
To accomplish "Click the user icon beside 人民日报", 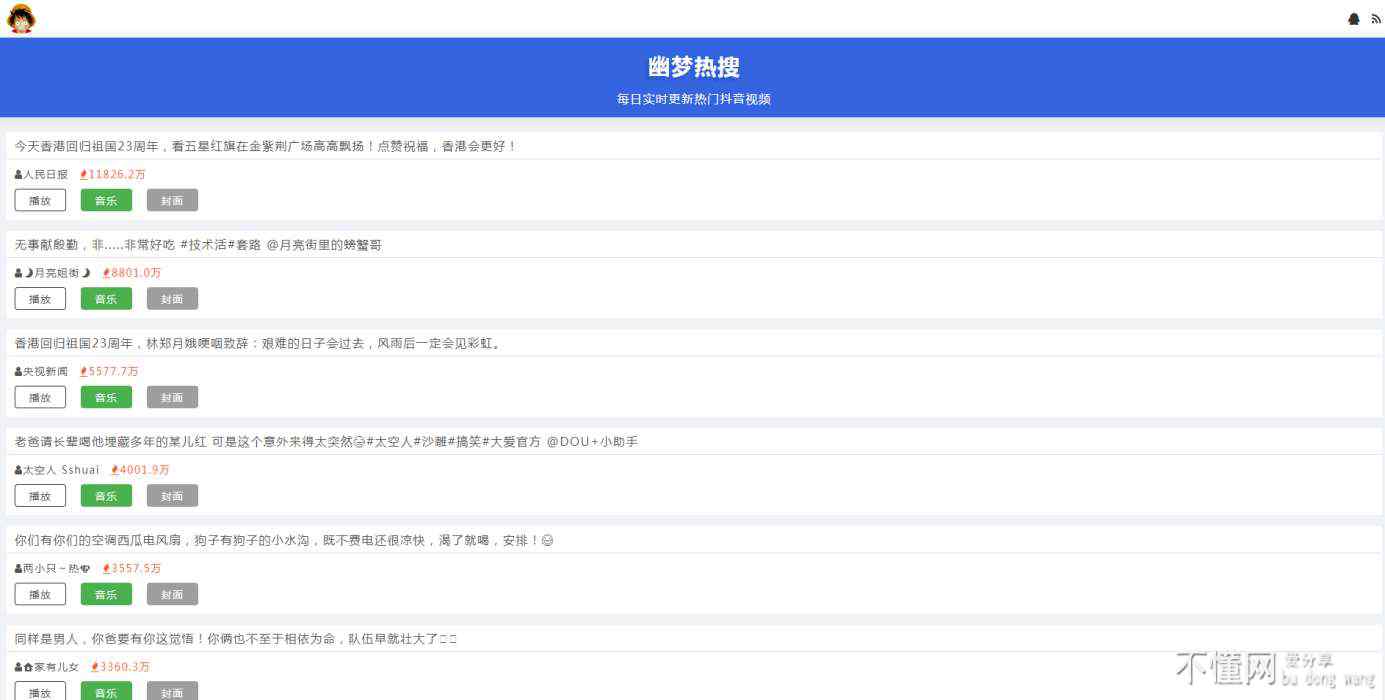I will (x=19, y=175).
